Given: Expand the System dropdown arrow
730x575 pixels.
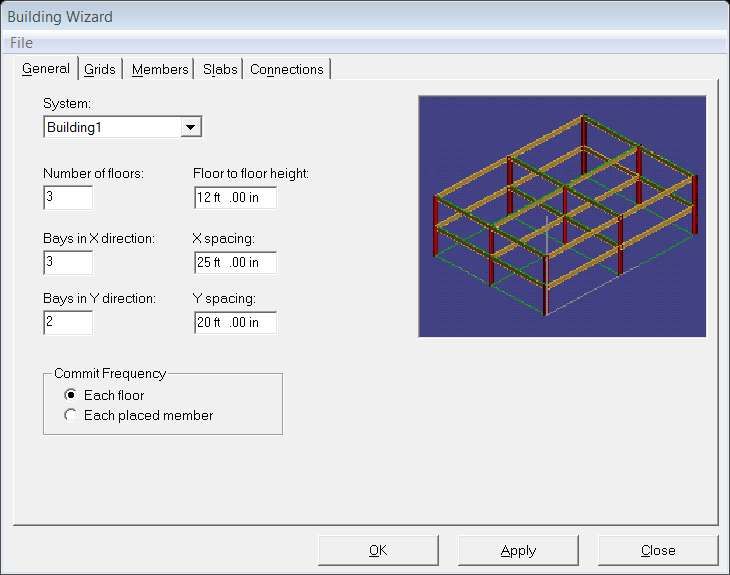Looking at the screenshot, I should coord(190,127).
